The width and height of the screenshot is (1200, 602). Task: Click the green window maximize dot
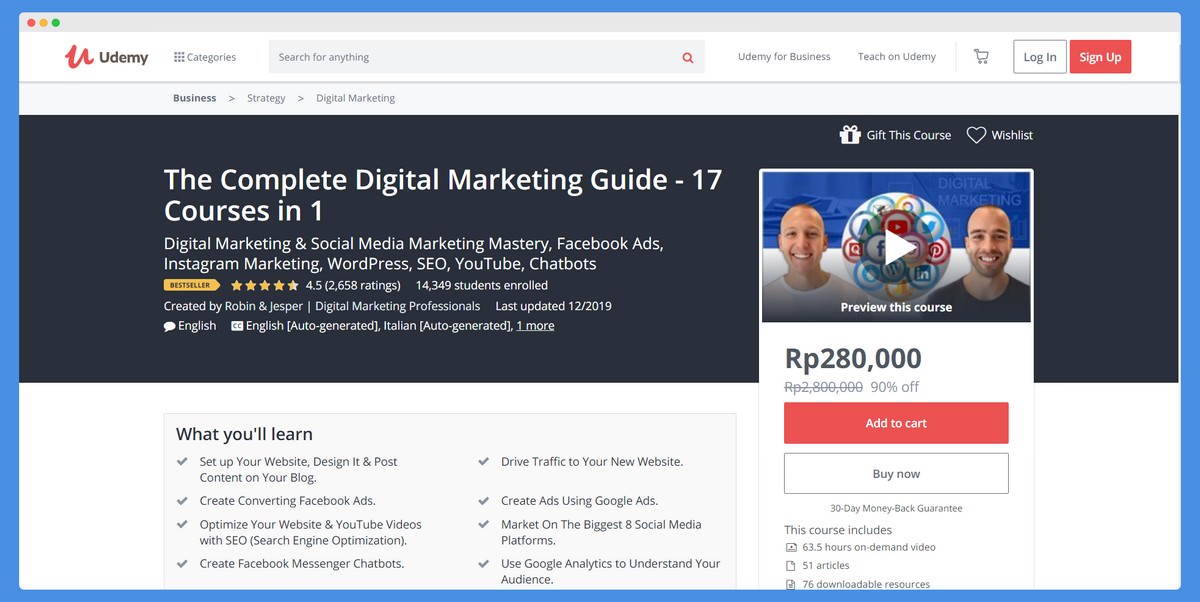pyautogui.click(x=55, y=23)
